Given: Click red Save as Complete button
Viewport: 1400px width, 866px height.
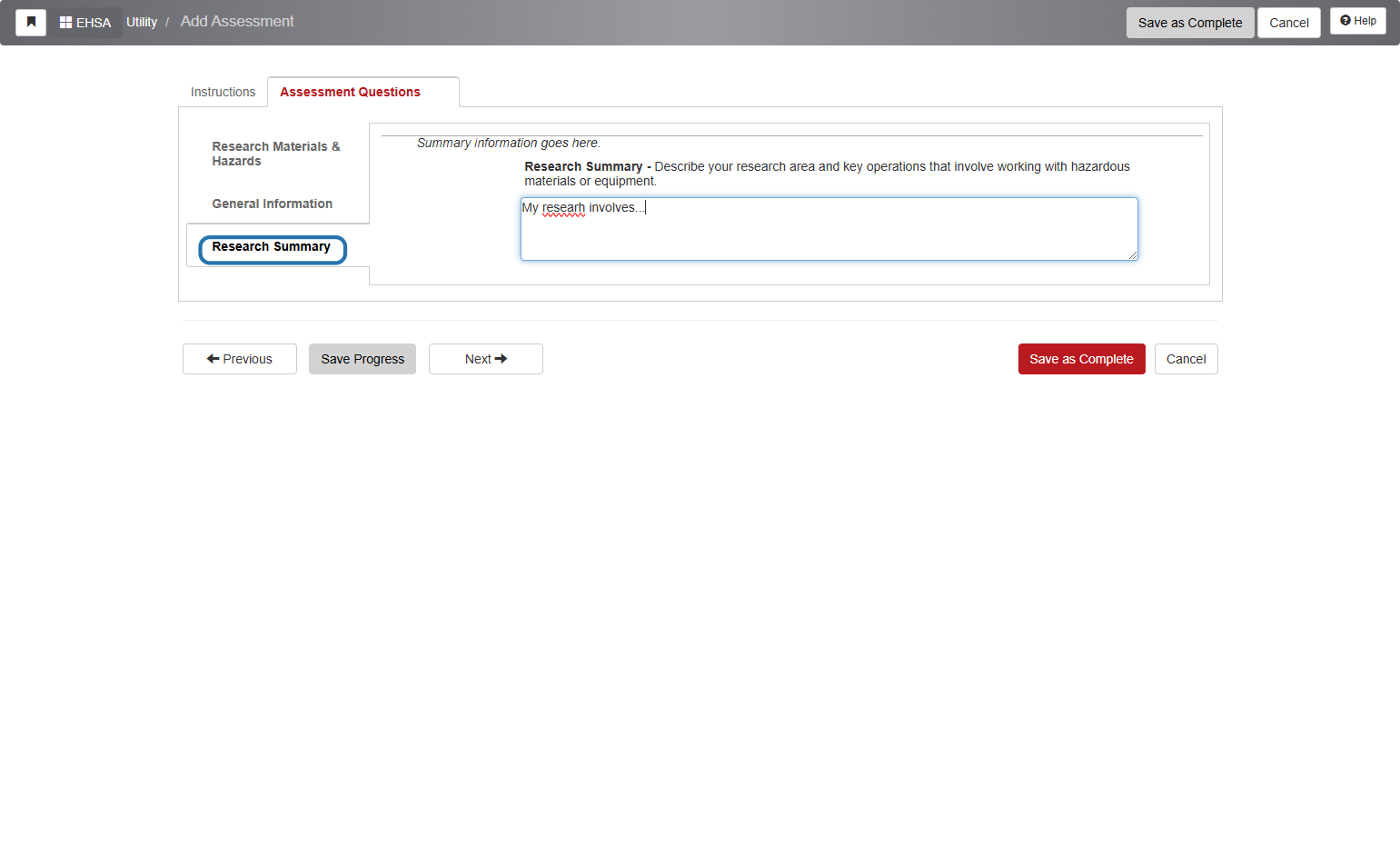Looking at the screenshot, I should [1081, 359].
